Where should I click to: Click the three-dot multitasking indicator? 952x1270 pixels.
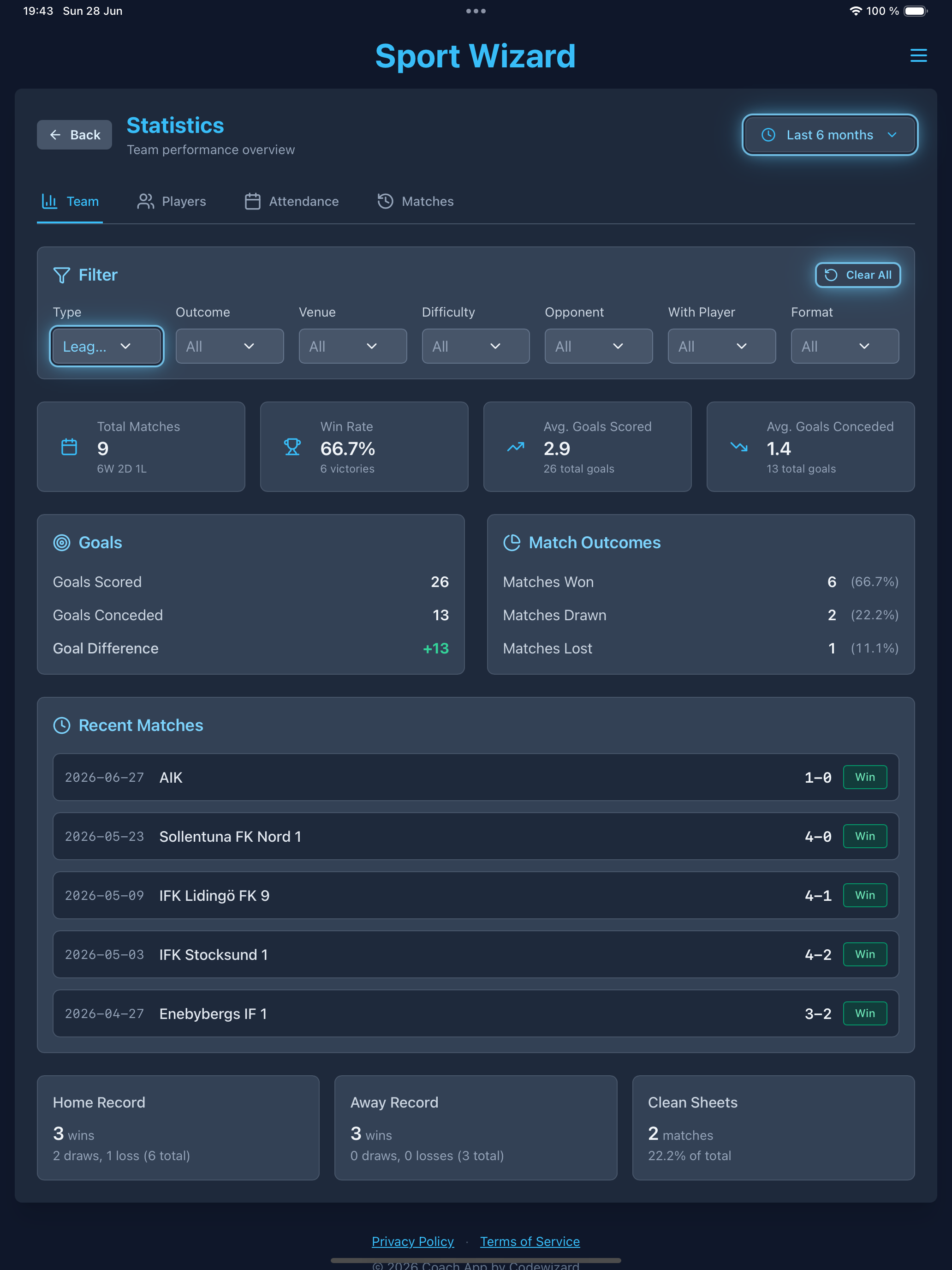click(x=476, y=11)
